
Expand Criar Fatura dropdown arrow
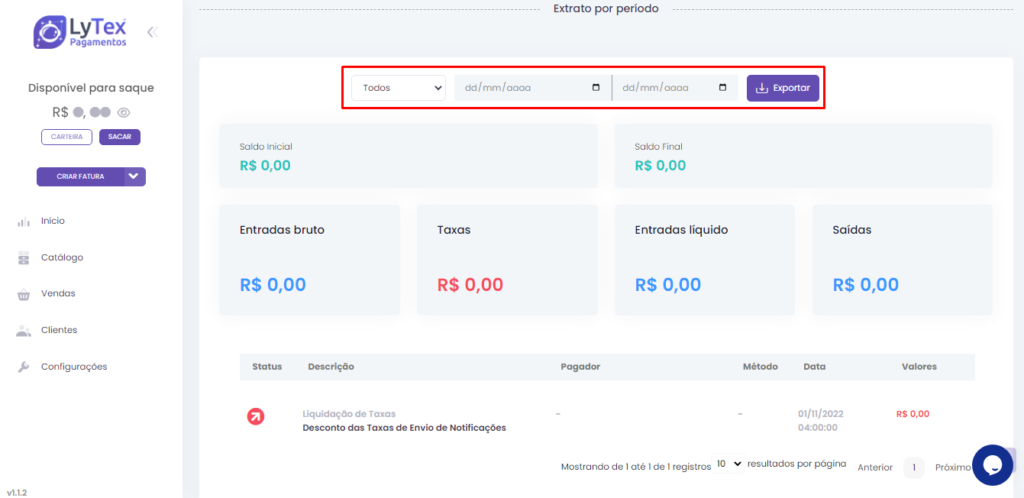[135, 176]
